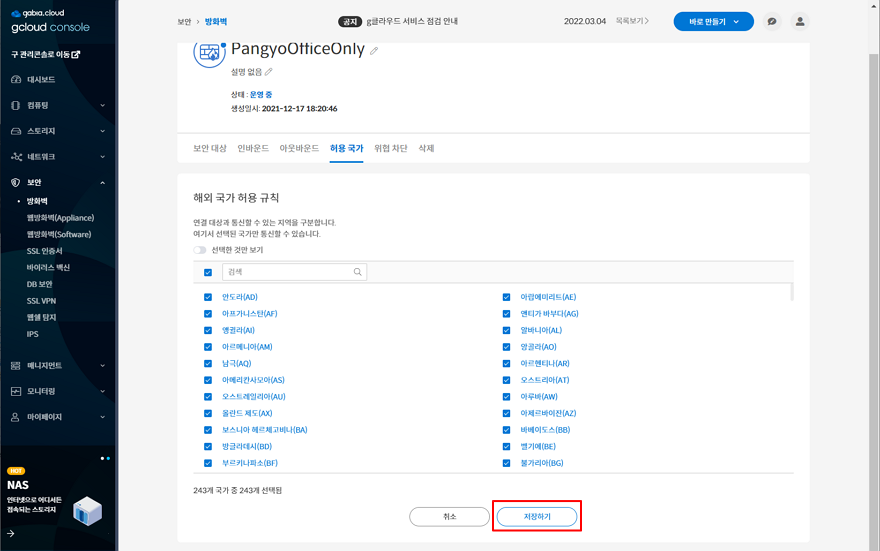The height and width of the screenshot is (551, 880).
Task: Toggle the select-all countries checkbox
Action: [x=208, y=272]
